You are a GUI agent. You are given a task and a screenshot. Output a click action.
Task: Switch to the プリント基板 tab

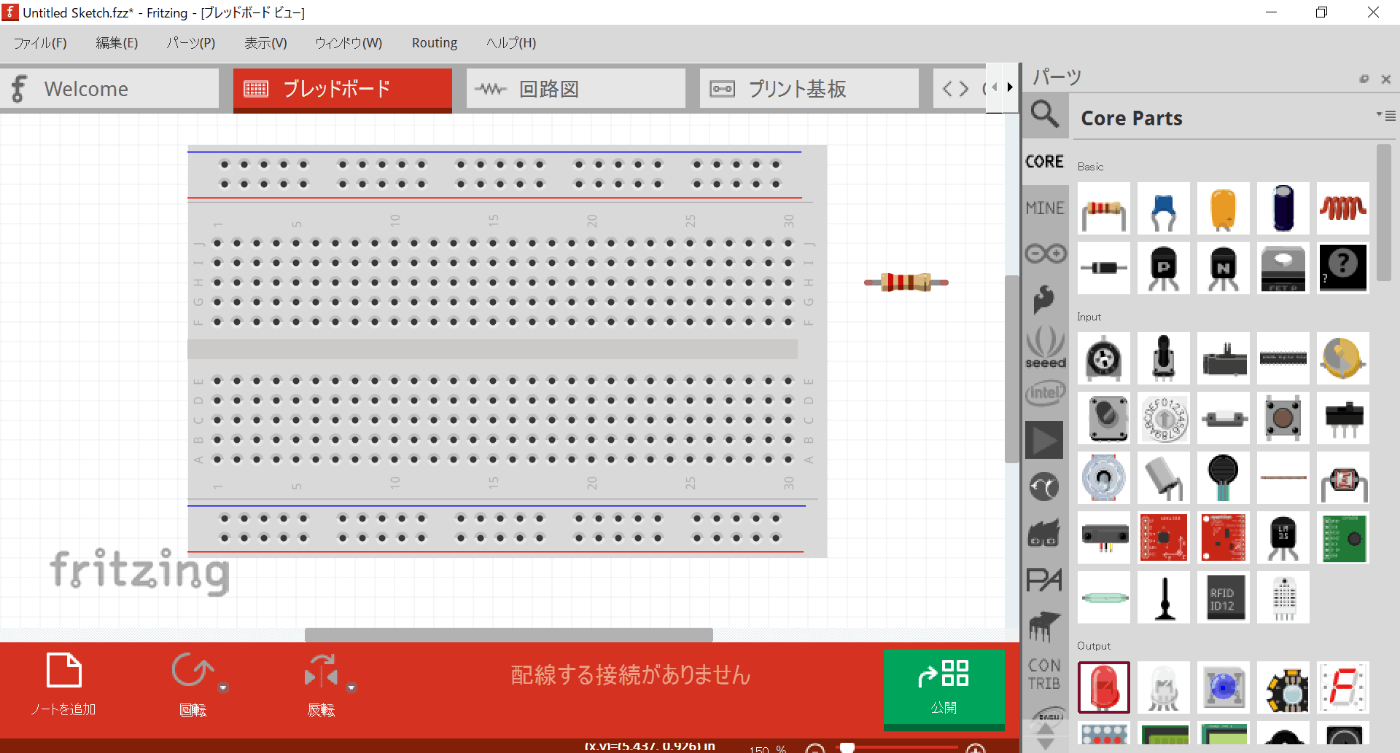tap(808, 89)
